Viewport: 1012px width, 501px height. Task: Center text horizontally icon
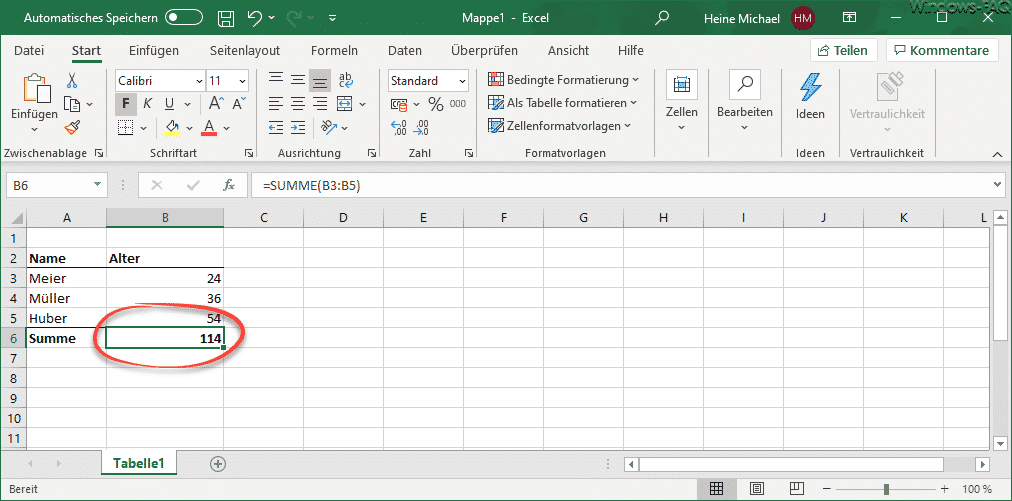click(x=298, y=103)
